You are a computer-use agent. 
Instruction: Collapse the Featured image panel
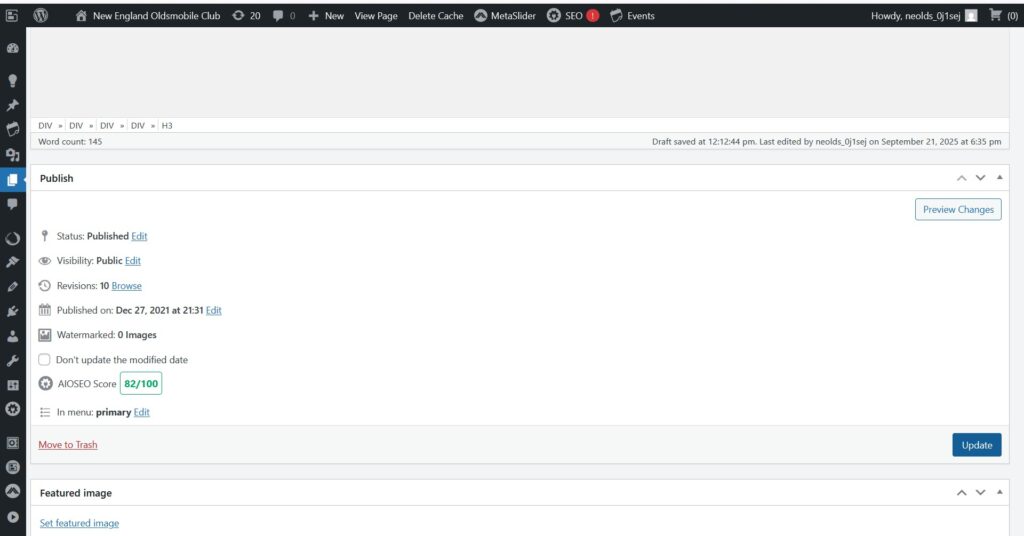[999, 492]
